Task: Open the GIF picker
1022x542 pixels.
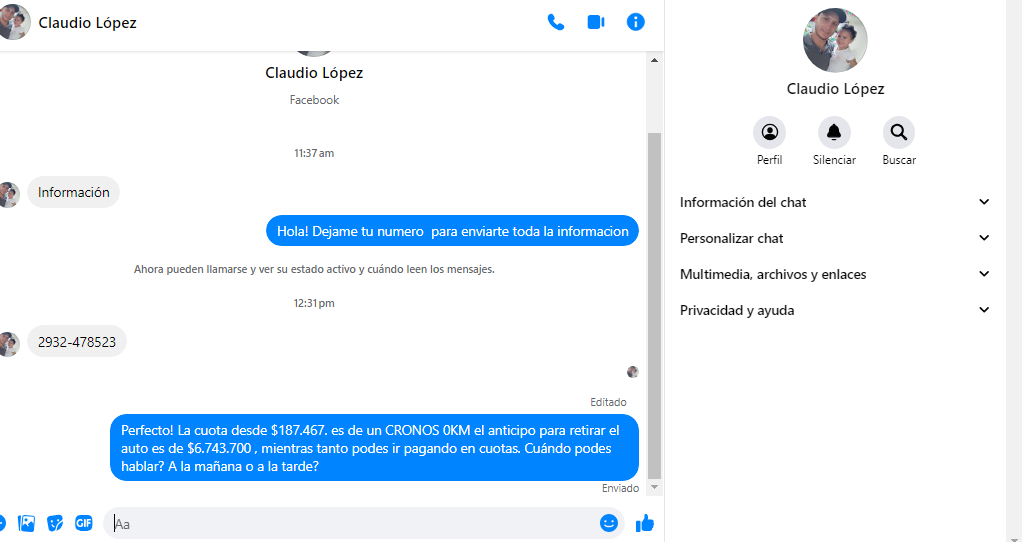Action: 83,523
